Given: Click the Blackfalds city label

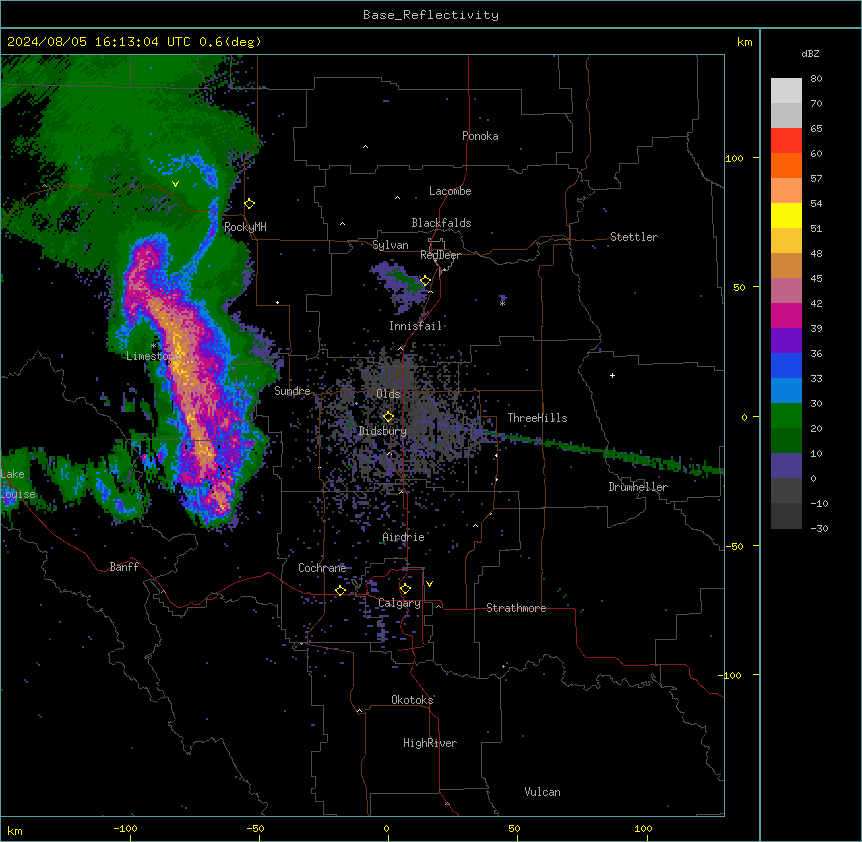Looking at the screenshot, I should coord(441,223).
